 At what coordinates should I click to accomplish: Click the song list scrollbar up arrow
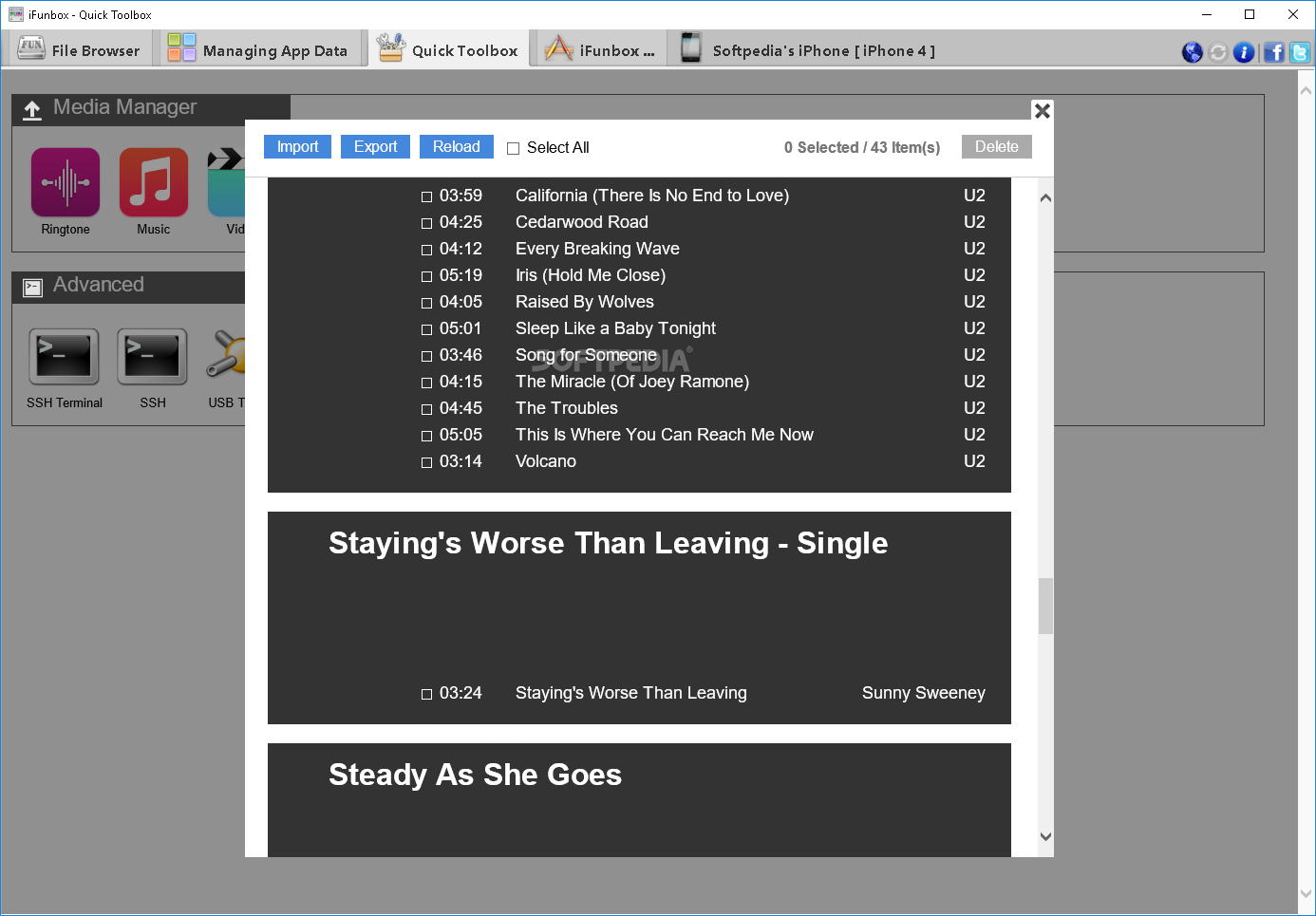tap(1045, 197)
